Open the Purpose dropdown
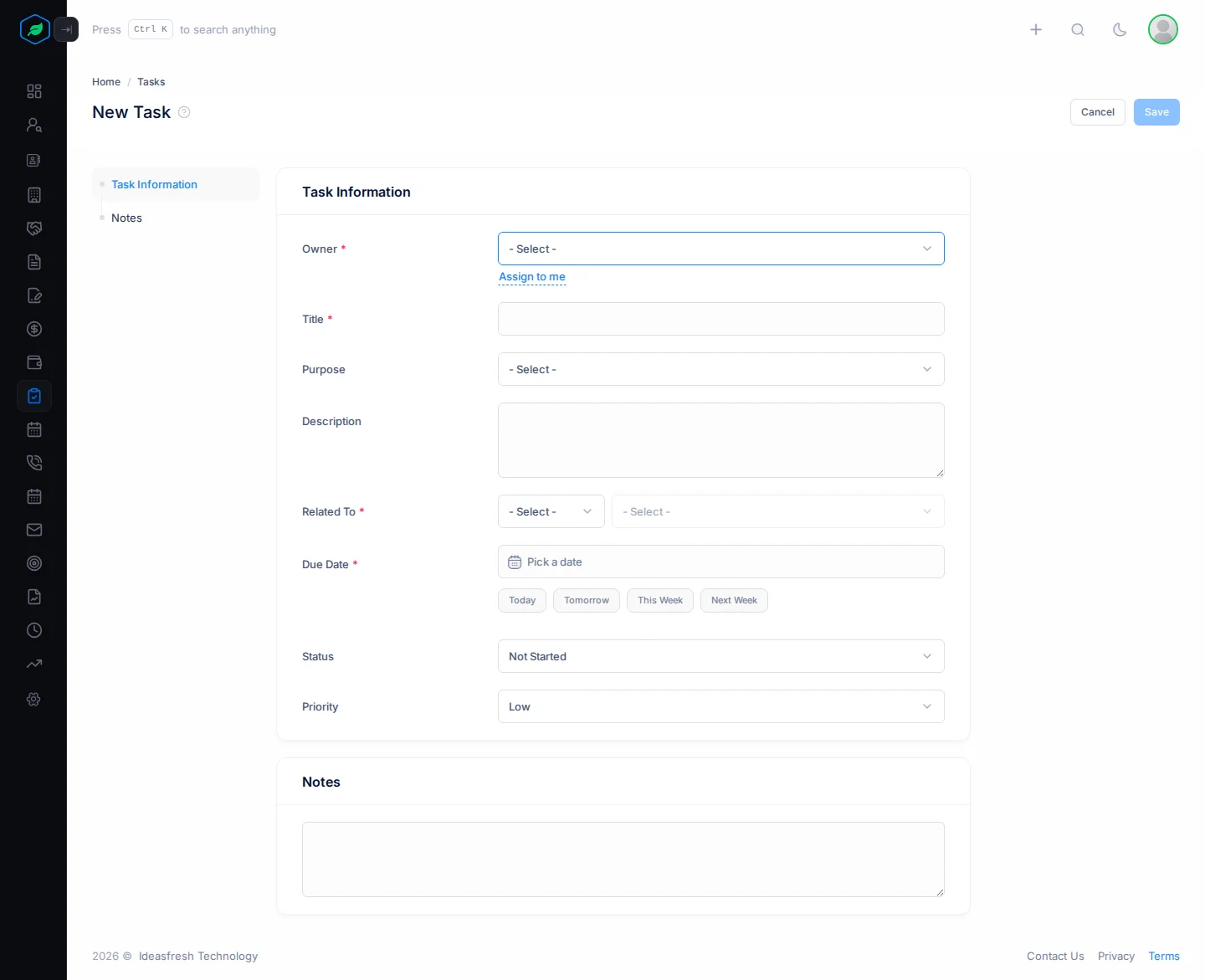Viewport: 1205px width, 980px height. coord(721,369)
